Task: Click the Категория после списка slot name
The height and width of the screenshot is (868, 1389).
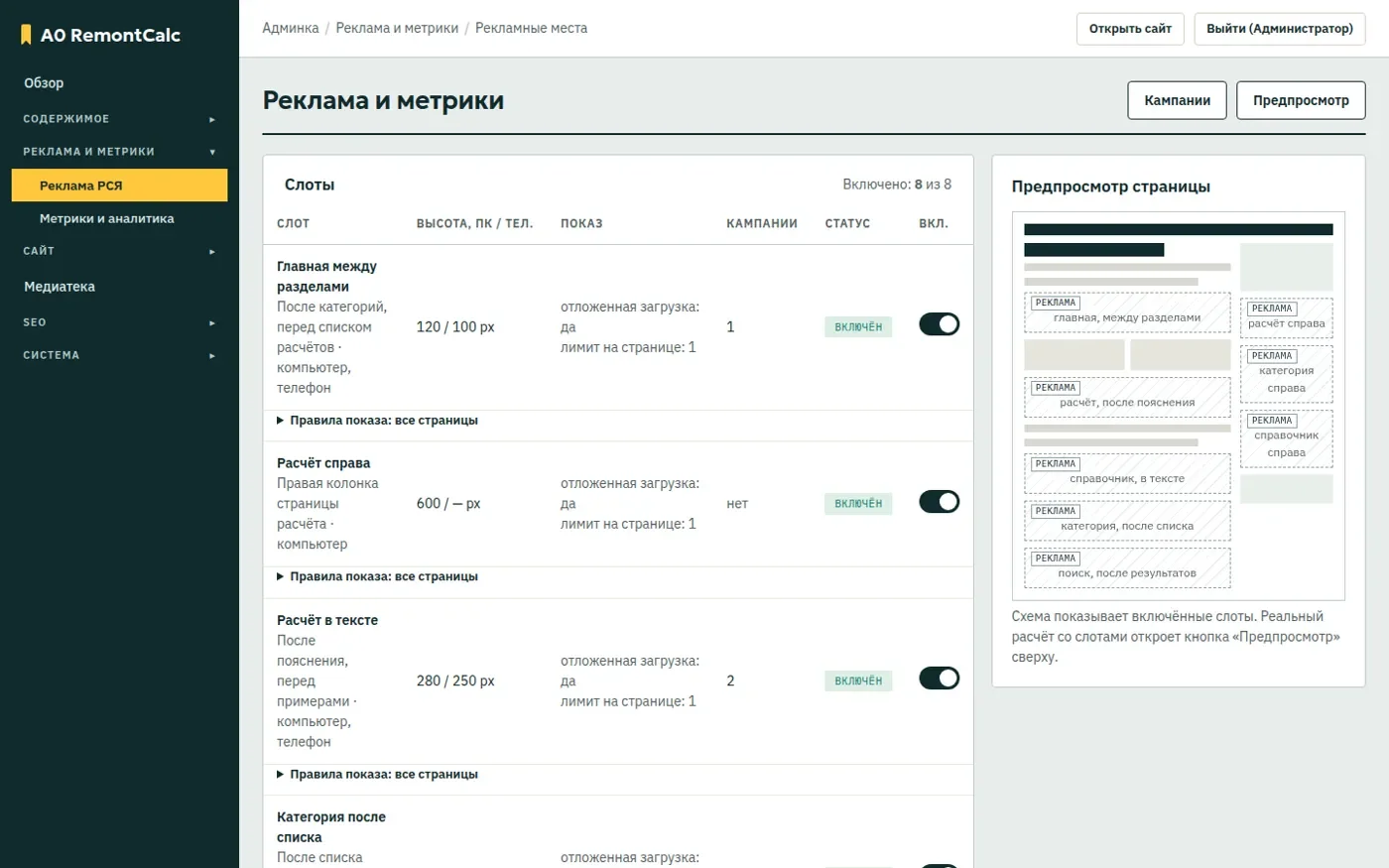Action: click(331, 827)
